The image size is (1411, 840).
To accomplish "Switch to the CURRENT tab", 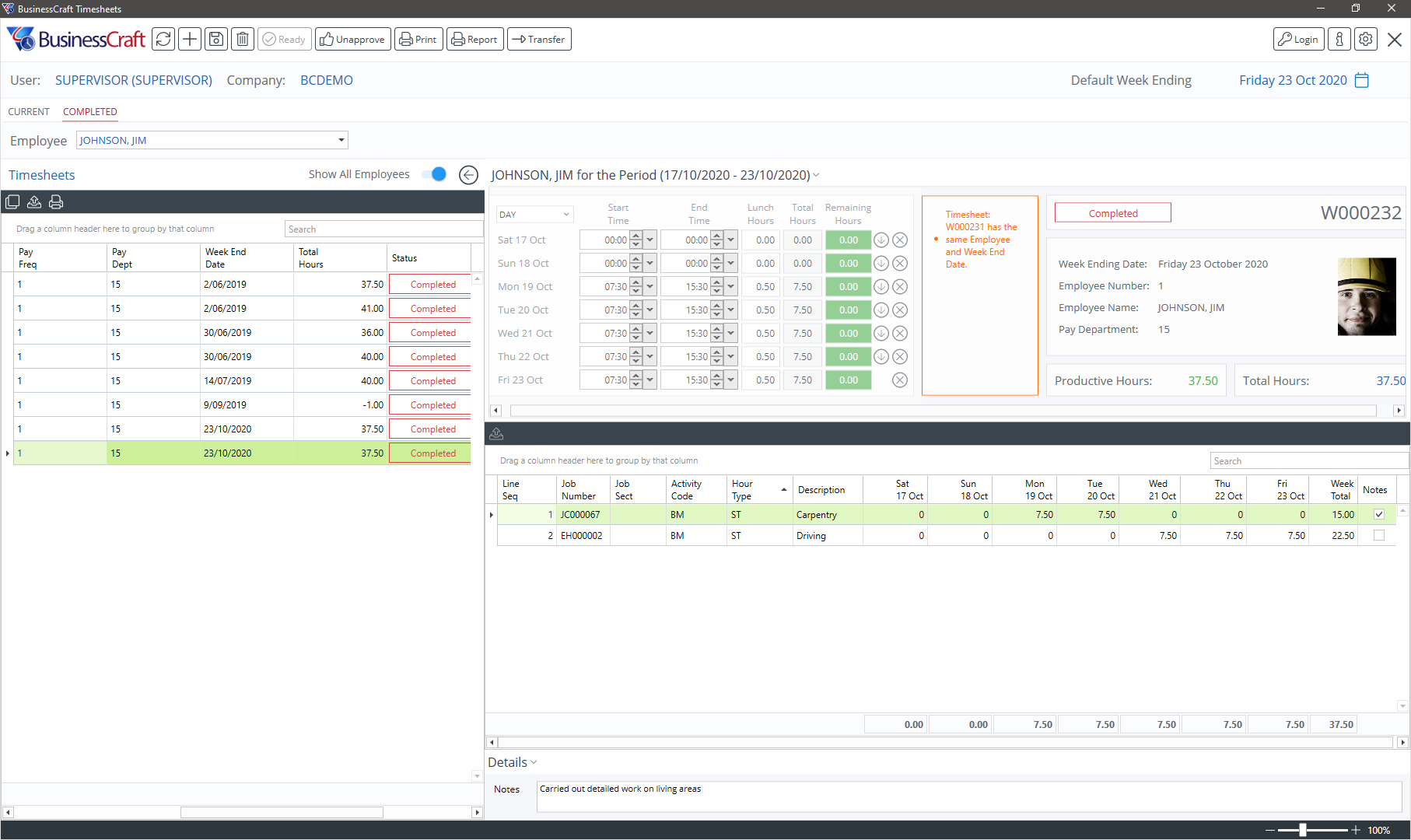I will click(x=29, y=112).
